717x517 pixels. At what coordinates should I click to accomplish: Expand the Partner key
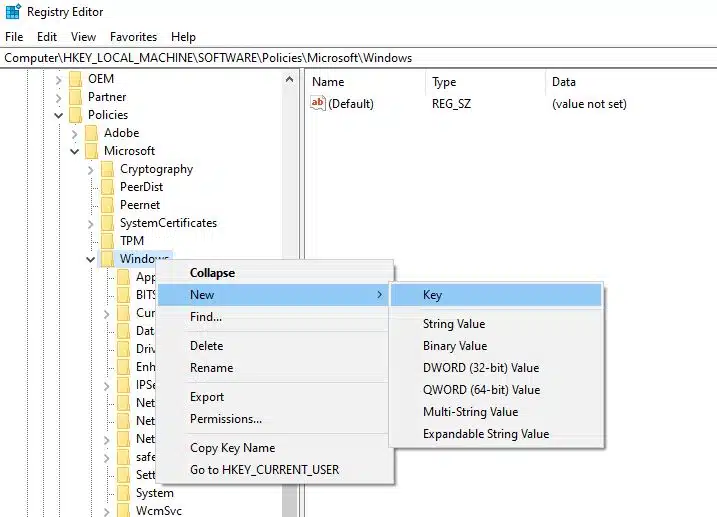pyautogui.click(x=59, y=97)
